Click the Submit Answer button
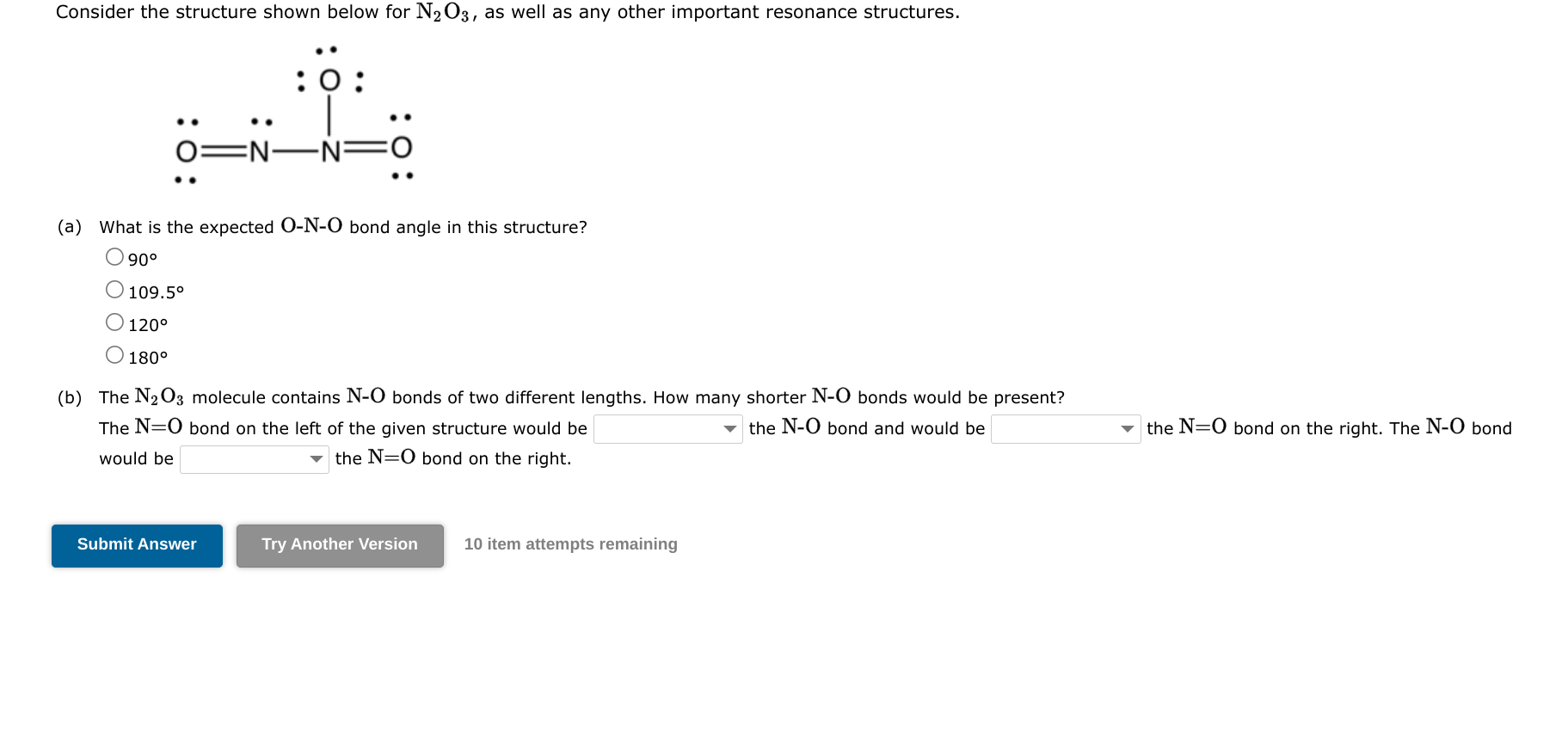The image size is (1568, 749). click(136, 544)
